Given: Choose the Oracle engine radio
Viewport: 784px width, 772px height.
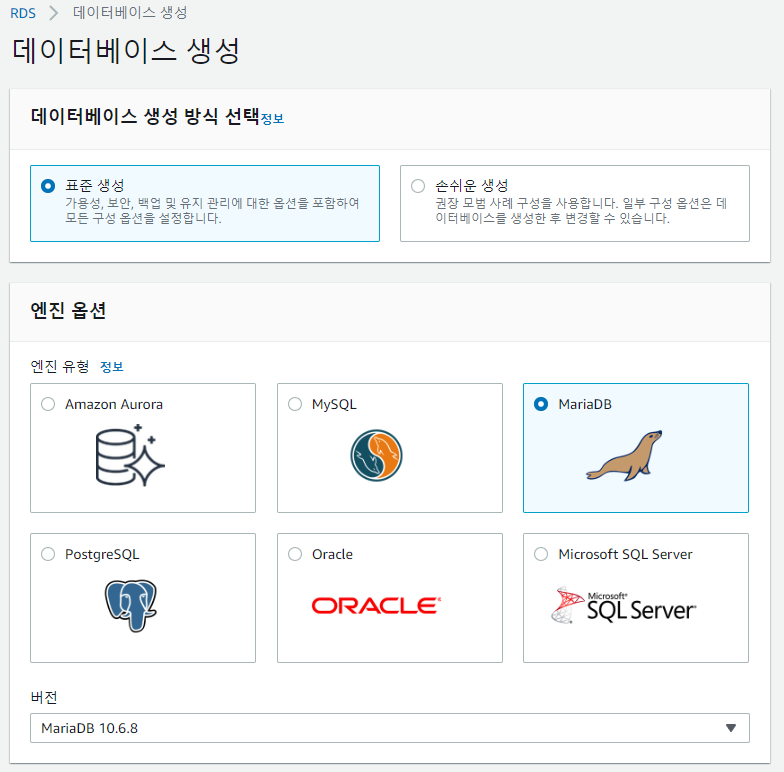Looking at the screenshot, I should (x=295, y=554).
